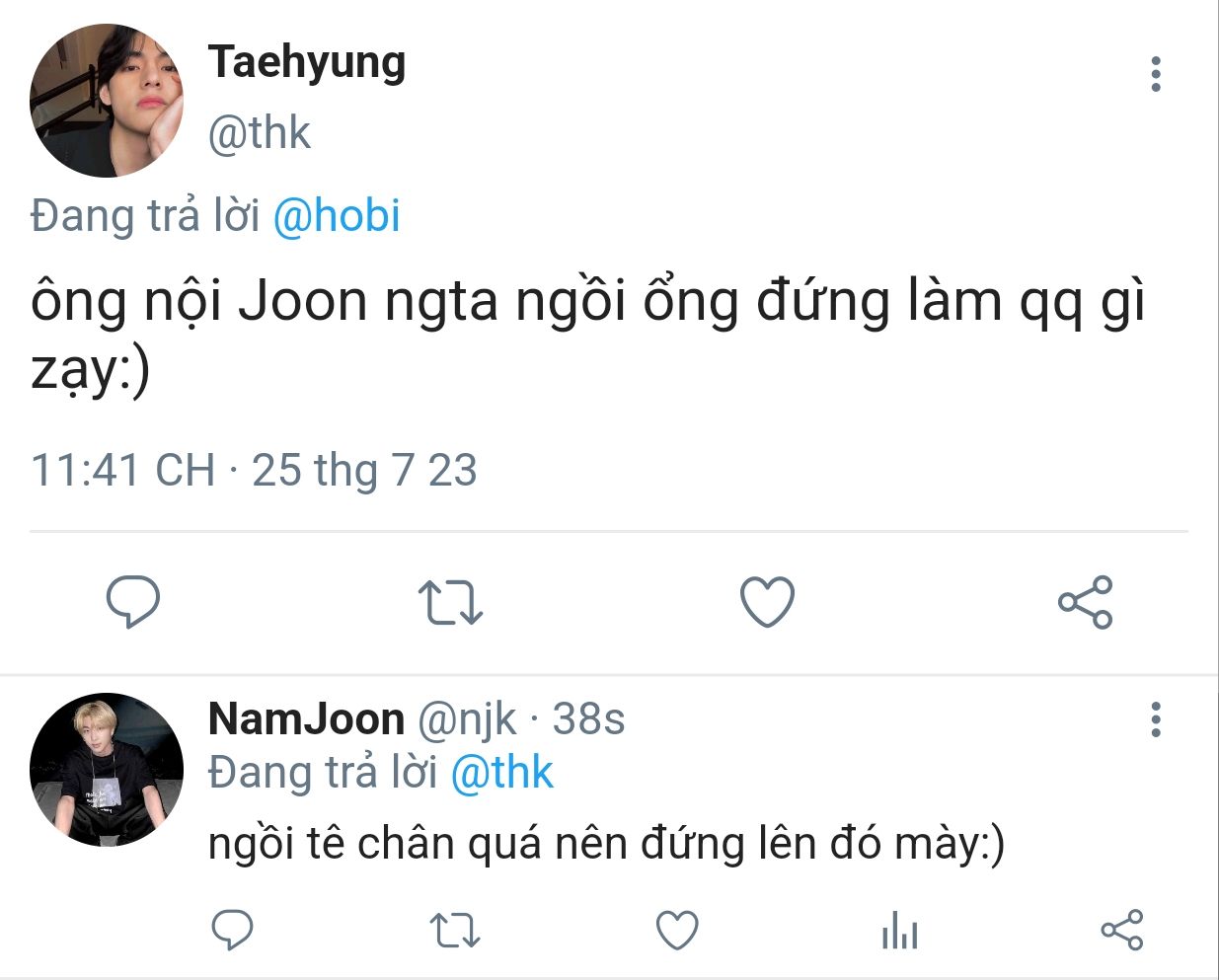Open NamJoon's profile picture

[x=107, y=769]
